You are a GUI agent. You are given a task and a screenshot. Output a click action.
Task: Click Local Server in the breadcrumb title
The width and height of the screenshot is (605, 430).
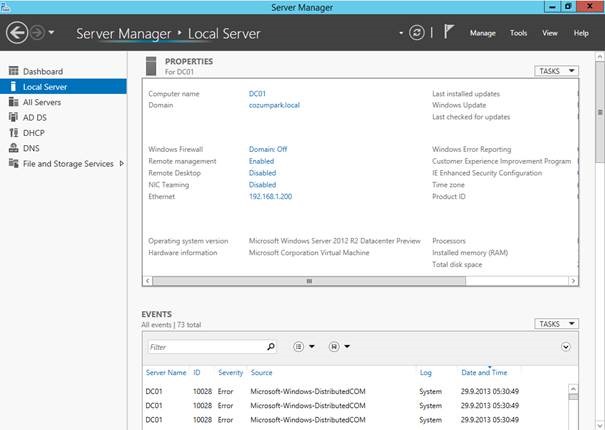click(224, 34)
